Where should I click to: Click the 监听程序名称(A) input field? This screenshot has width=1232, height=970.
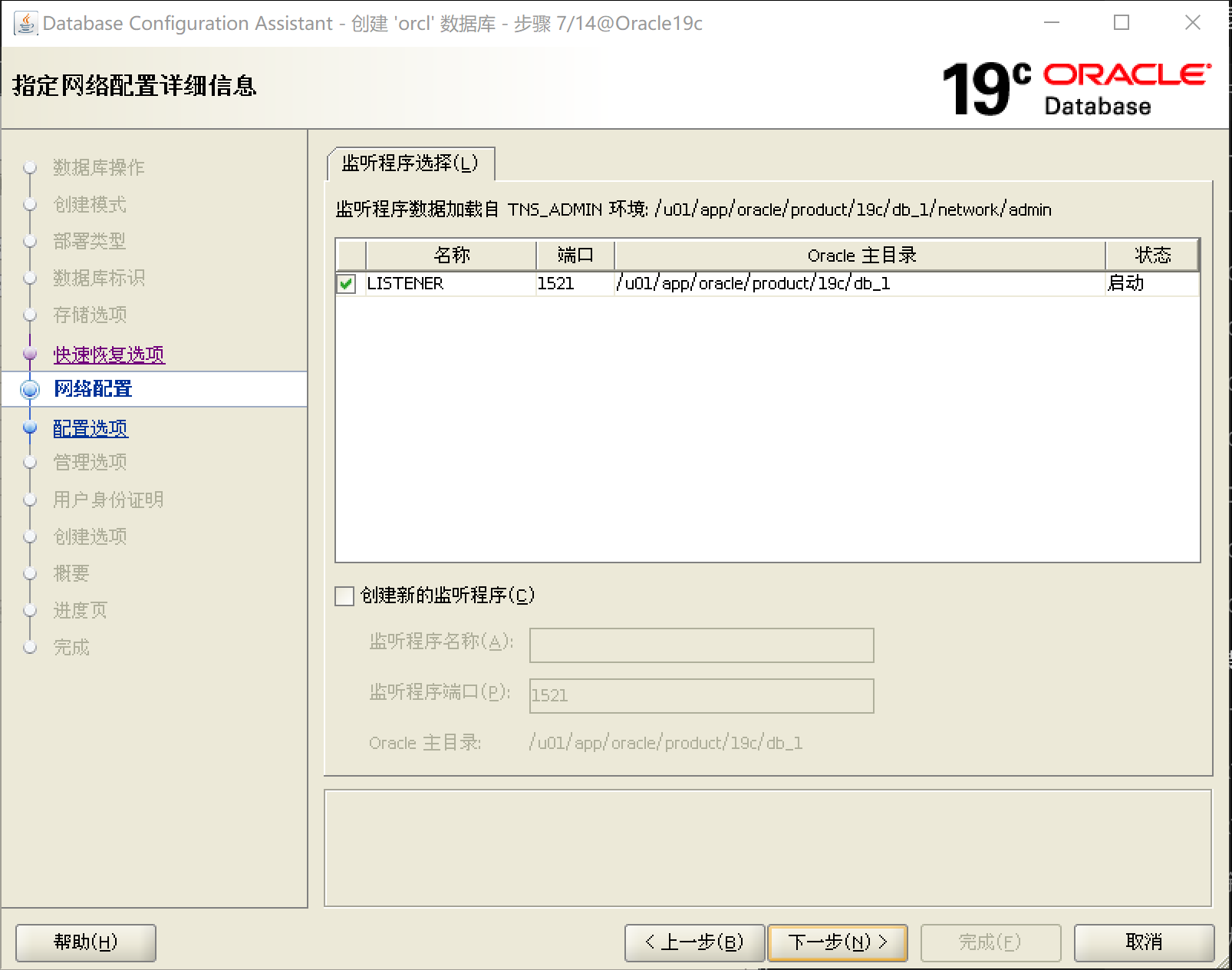(x=702, y=645)
